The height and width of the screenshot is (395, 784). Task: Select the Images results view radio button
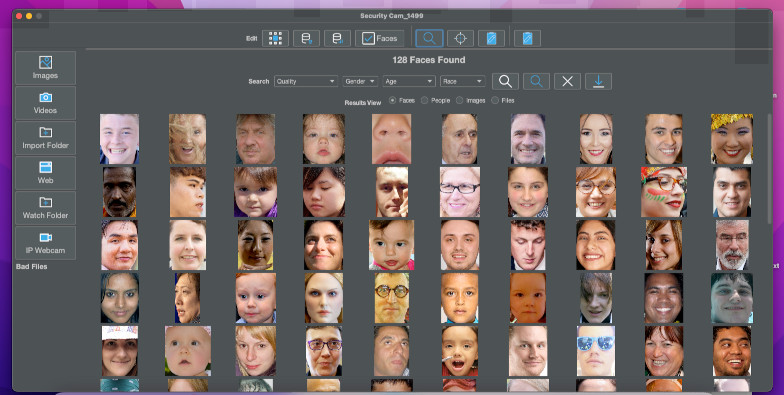[459, 100]
